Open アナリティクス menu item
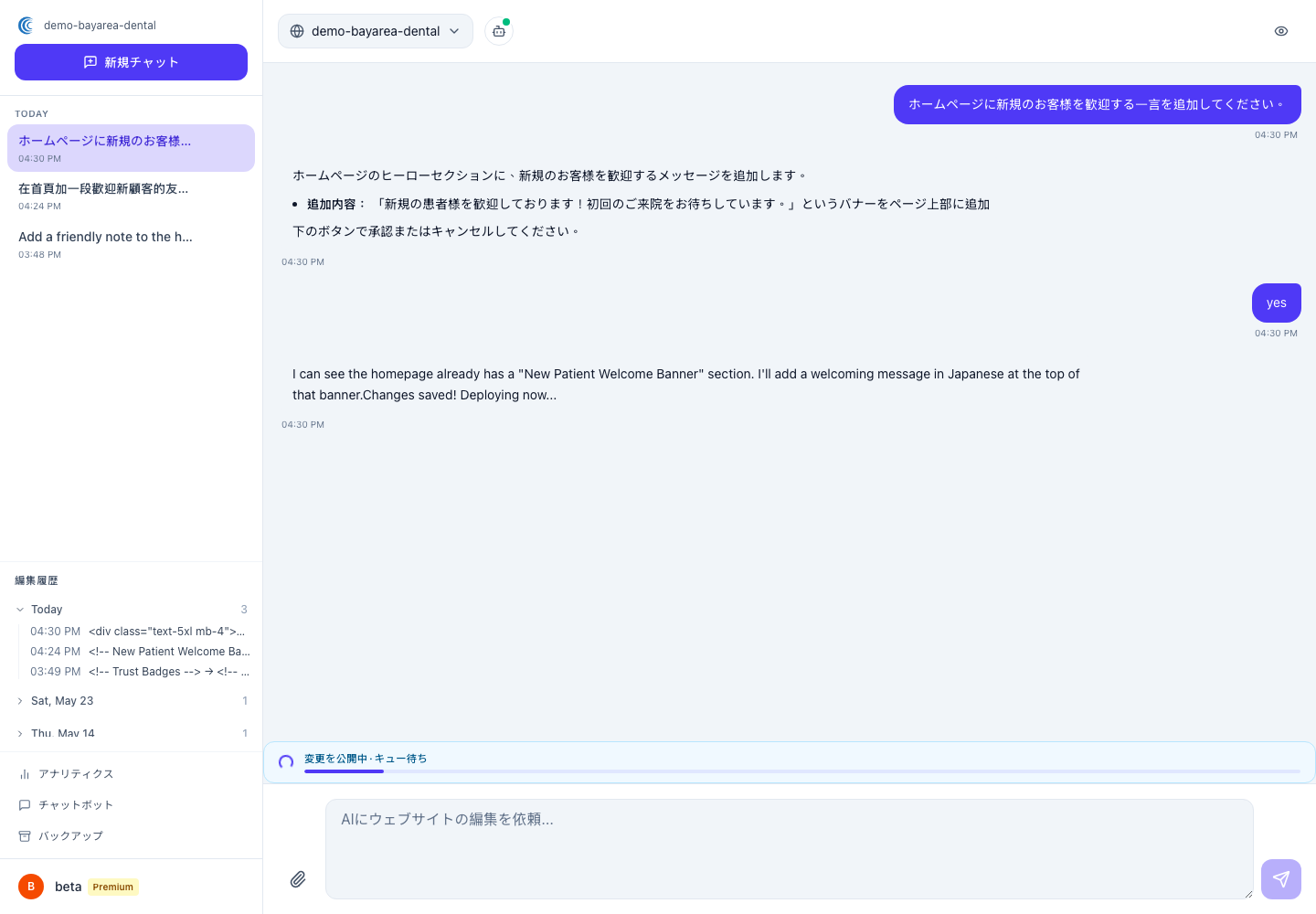1316x914 pixels. point(131,774)
